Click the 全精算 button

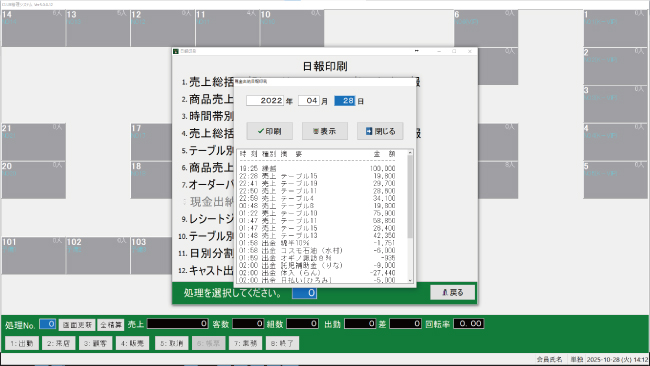click(111, 325)
